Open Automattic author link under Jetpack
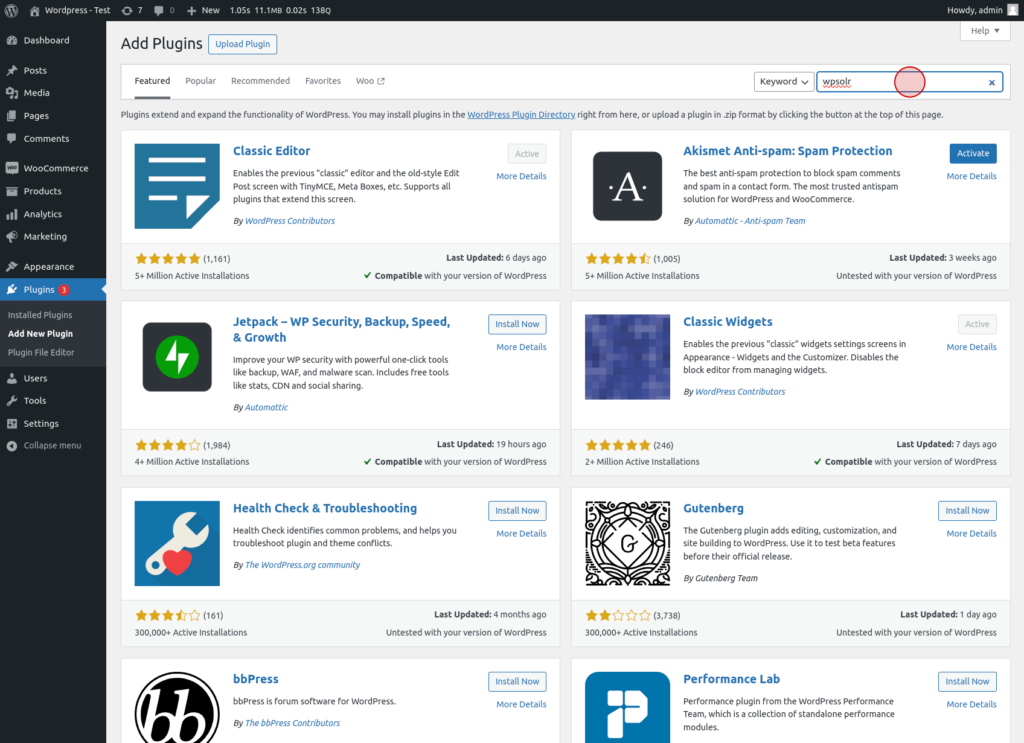 (266, 407)
